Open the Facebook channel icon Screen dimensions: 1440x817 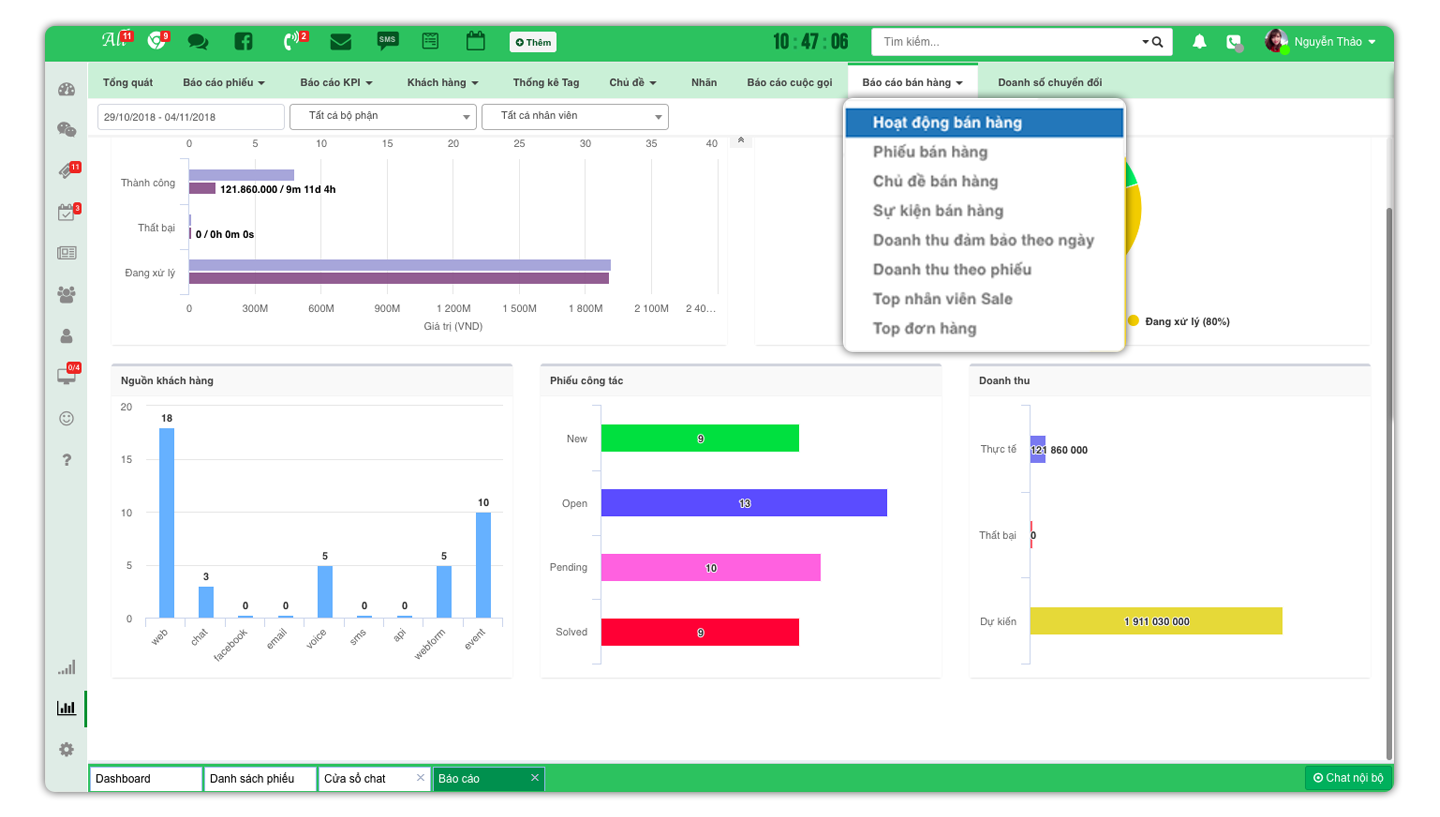[x=243, y=42]
